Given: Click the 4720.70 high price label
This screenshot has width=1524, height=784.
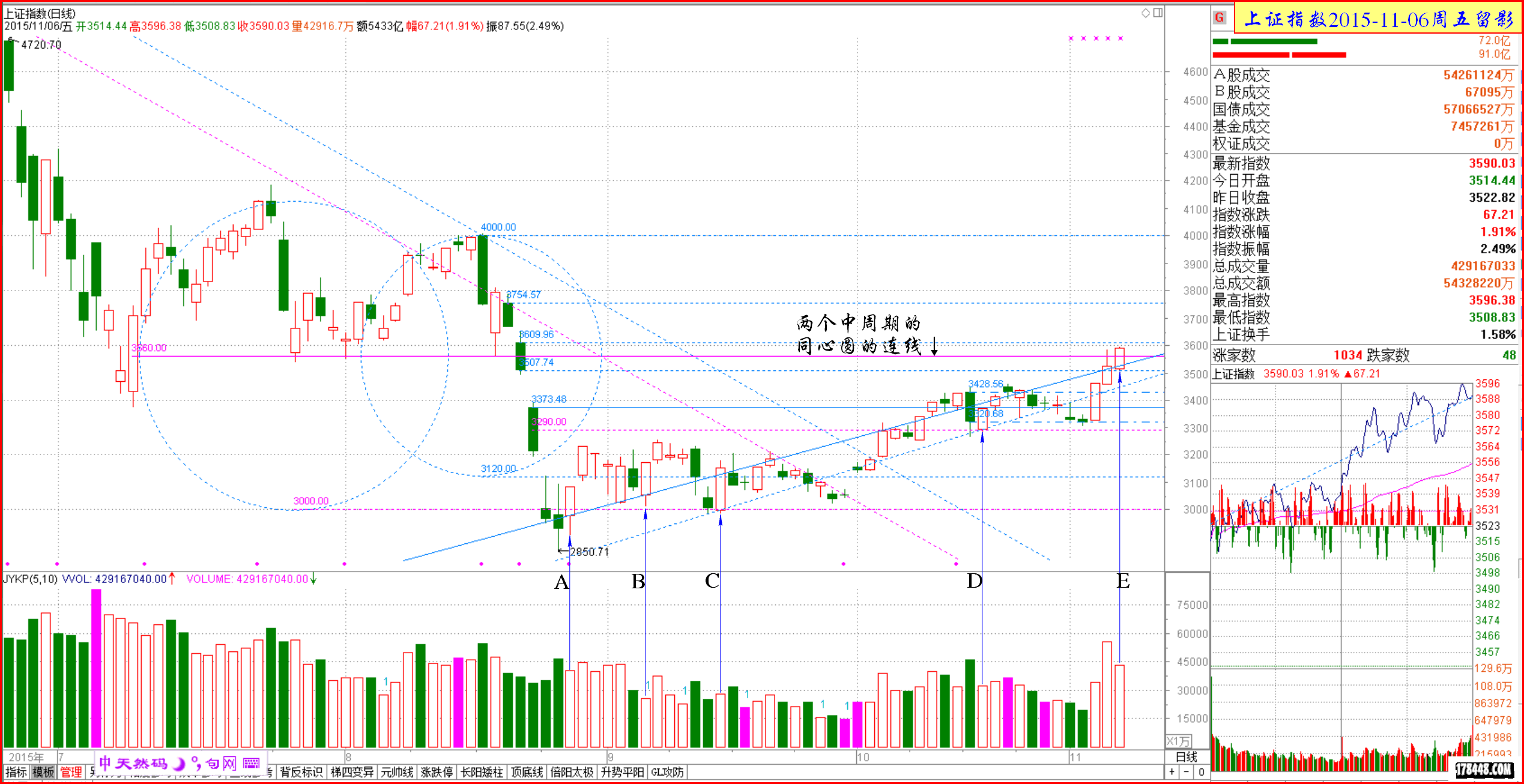Looking at the screenshot, I should click(x=41, y=44).
